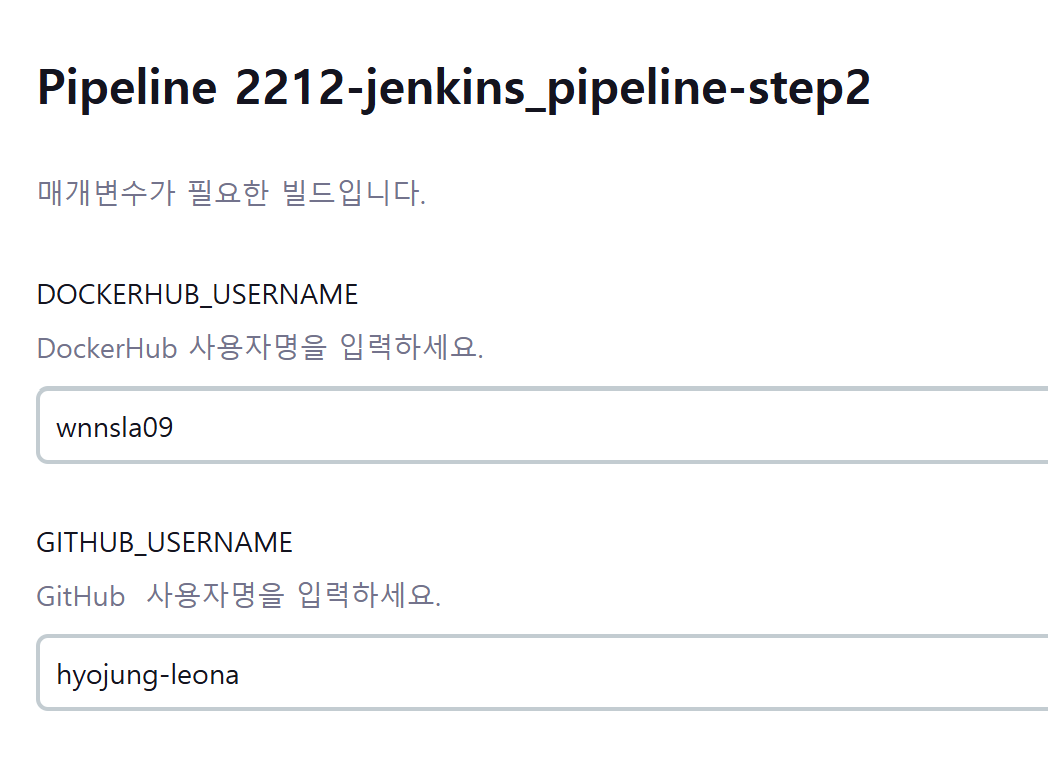Click the word 'DockerHub' in the description
Screen dimensions: 1048x778
point(106,349)
